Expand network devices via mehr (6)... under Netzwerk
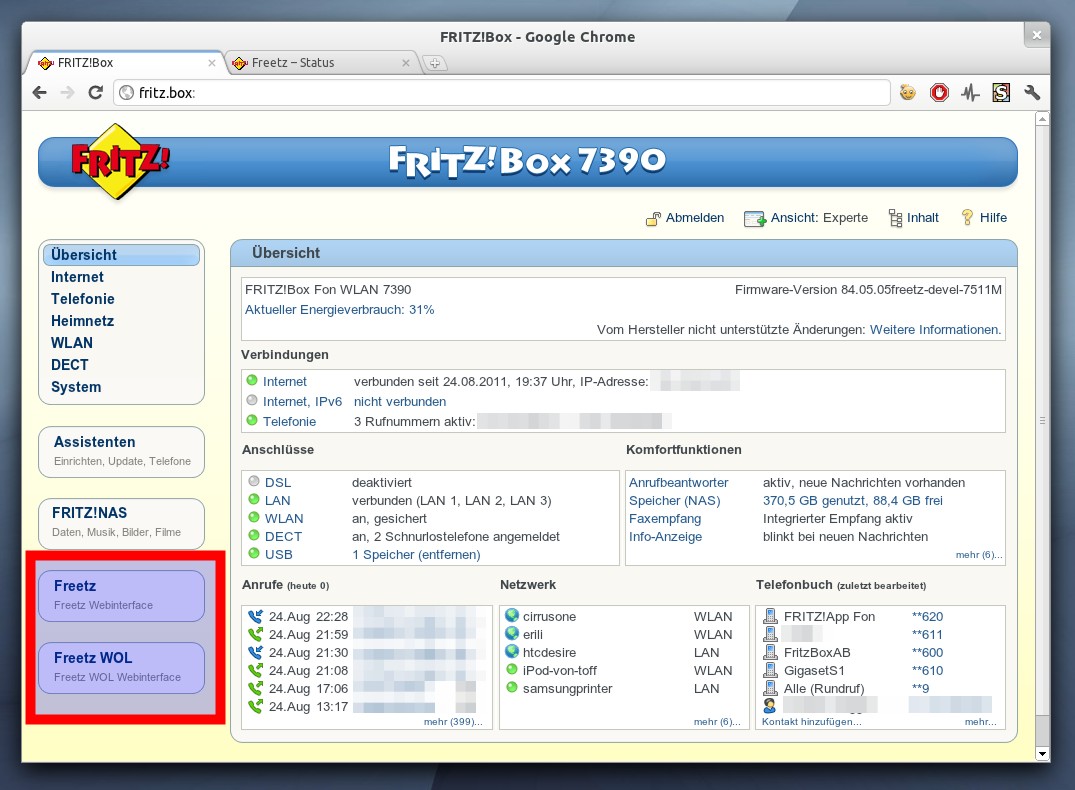The width and height of the screenshot is (1075, 790). 716,721
